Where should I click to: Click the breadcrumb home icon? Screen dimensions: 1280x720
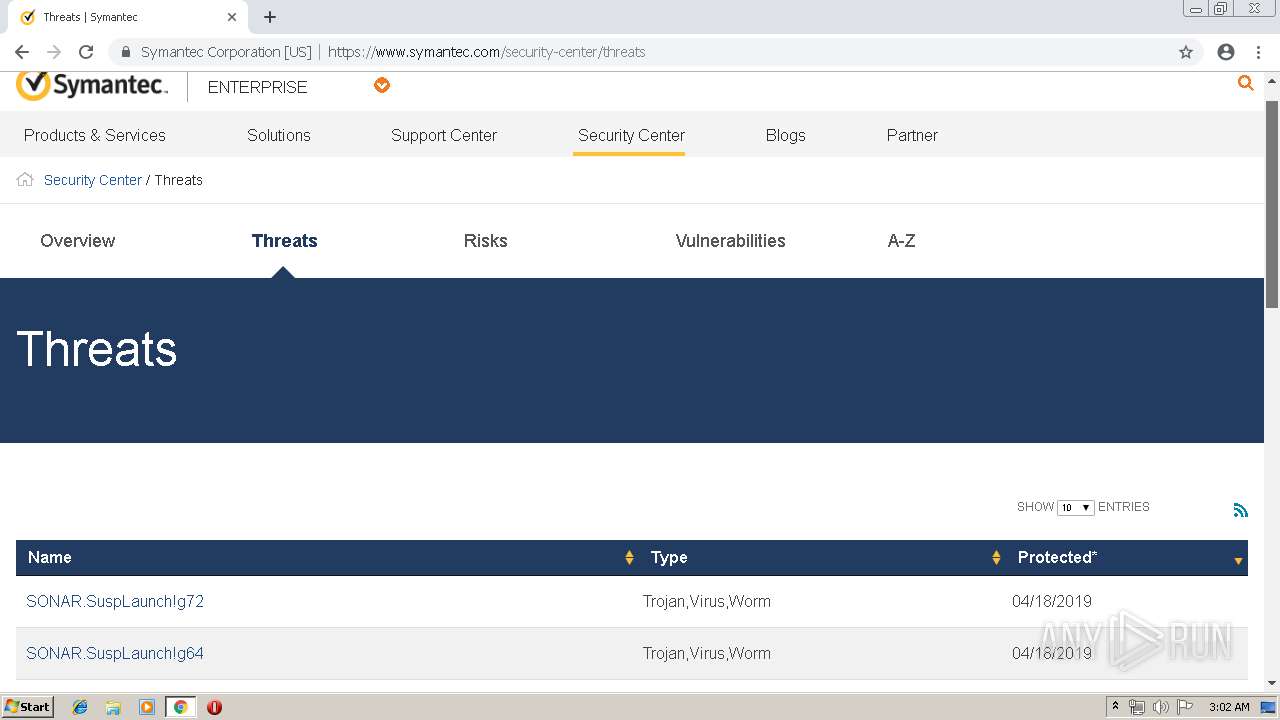pyautogui.click(x=25, y=180)
